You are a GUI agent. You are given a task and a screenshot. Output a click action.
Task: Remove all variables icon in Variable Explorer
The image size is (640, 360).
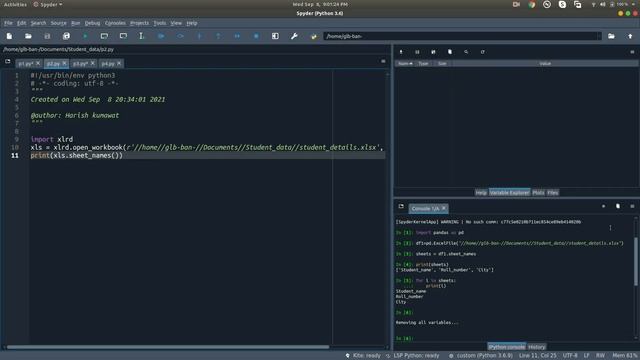[x=450, y=52]
